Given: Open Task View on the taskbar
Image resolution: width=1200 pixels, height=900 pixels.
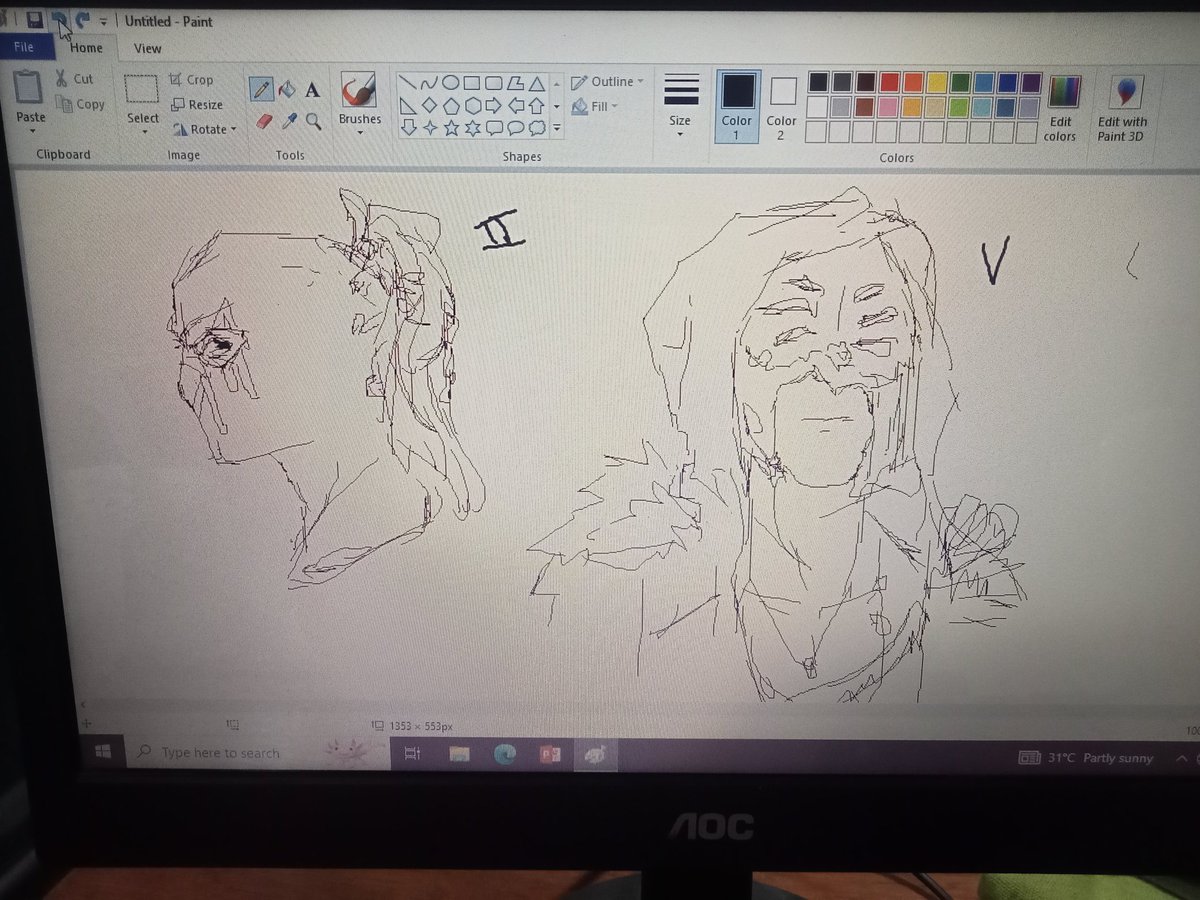Looking at the screenshot, I should 412,754.
